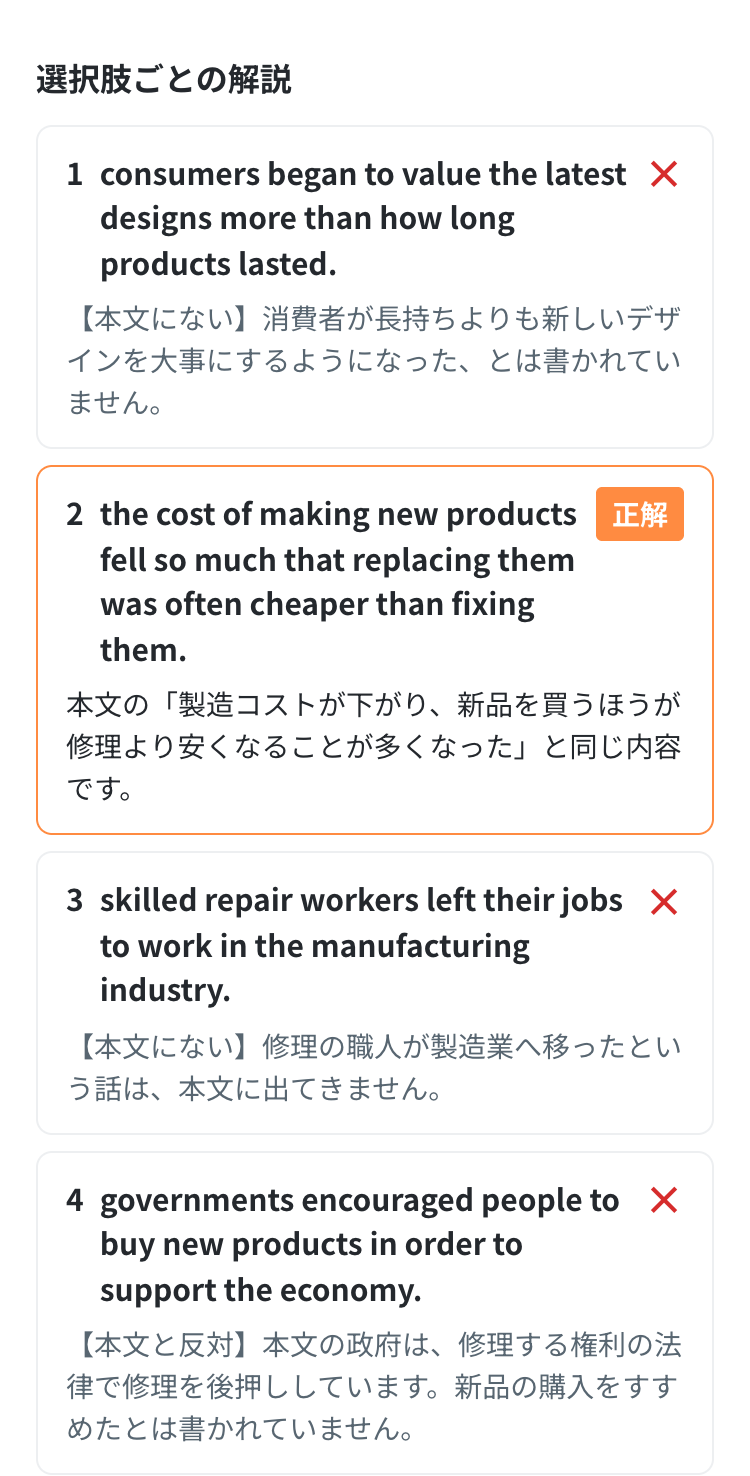Click the 【本文にない】 explanation under option 3
This screenshot has height=1476, width=750.
click(375, 1068)
